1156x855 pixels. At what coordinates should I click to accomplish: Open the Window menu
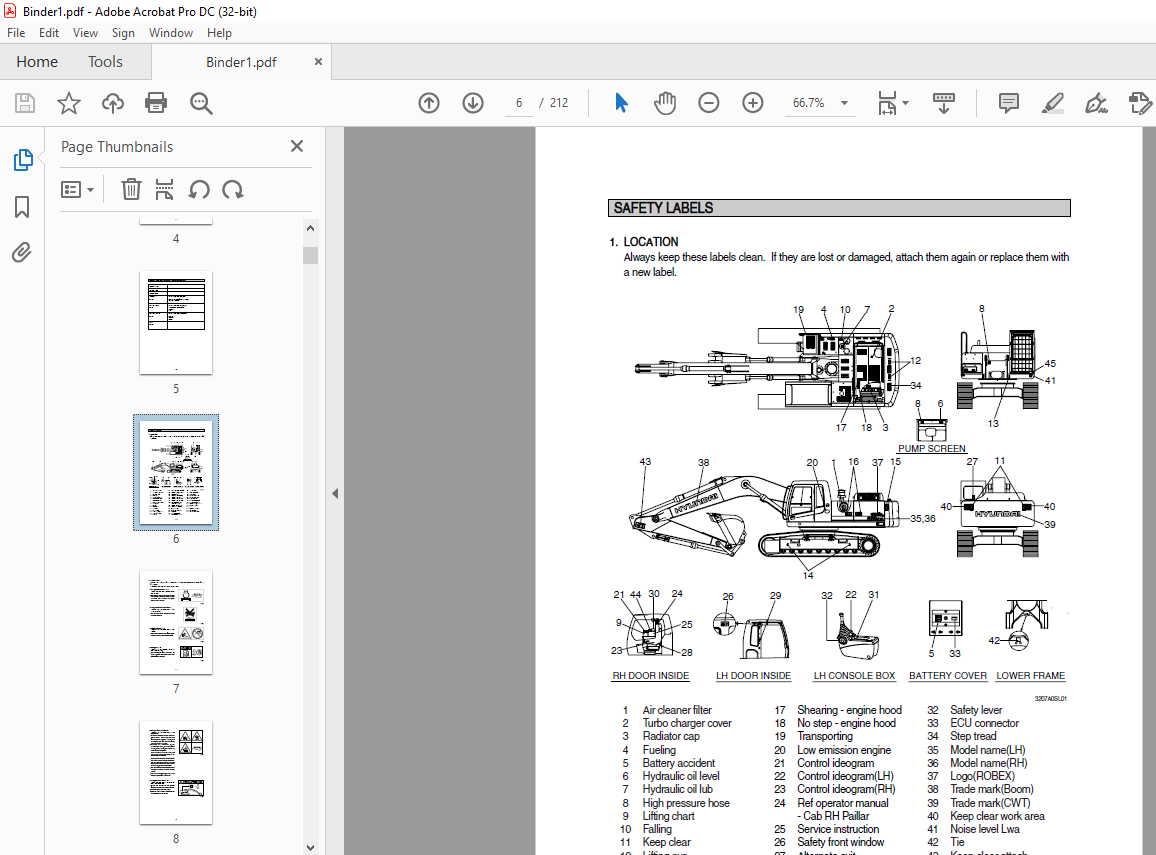(171, 33)
